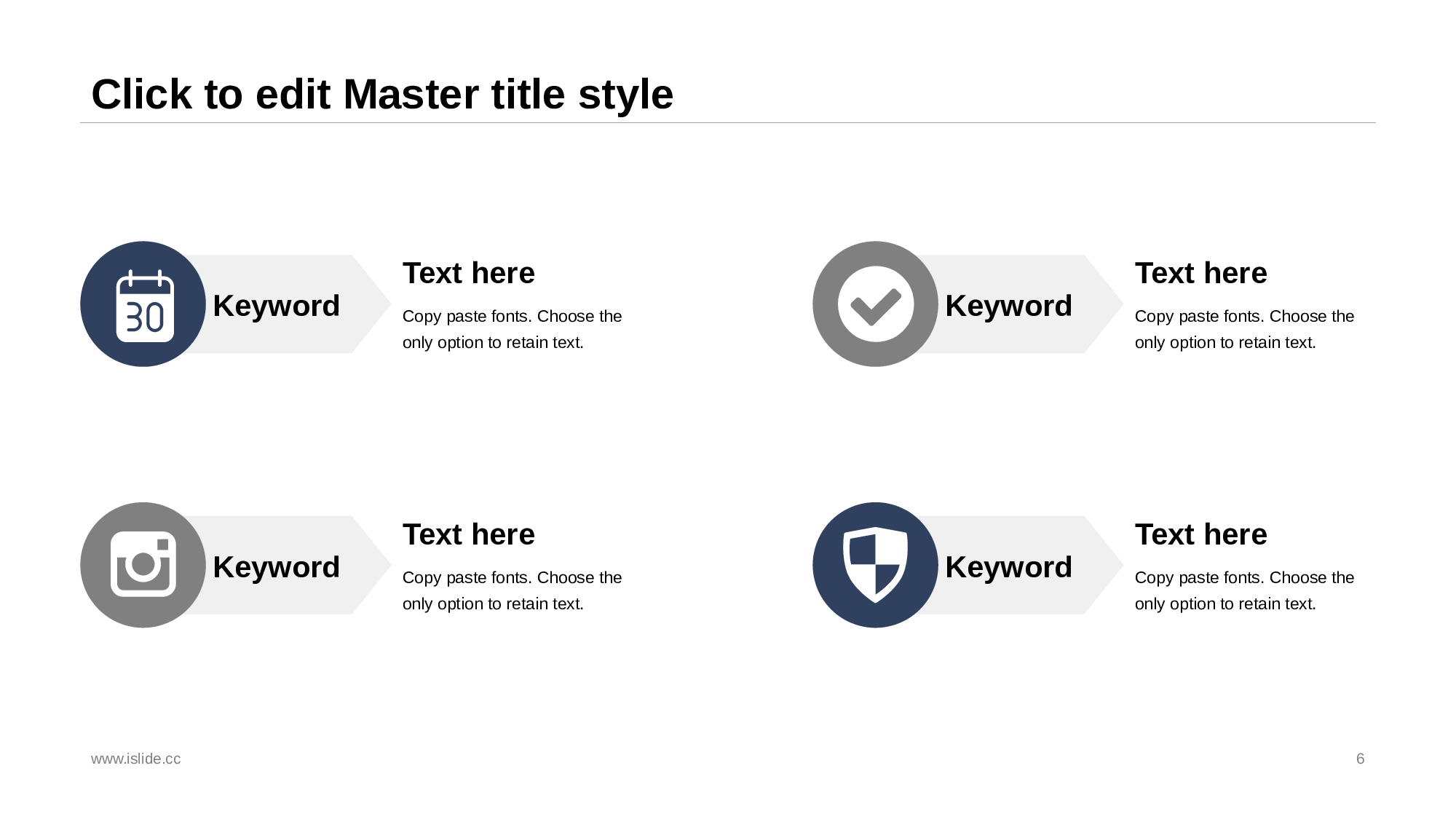Click the checkmark circle icon
The image size is (1456, 819).
[875, 304]
